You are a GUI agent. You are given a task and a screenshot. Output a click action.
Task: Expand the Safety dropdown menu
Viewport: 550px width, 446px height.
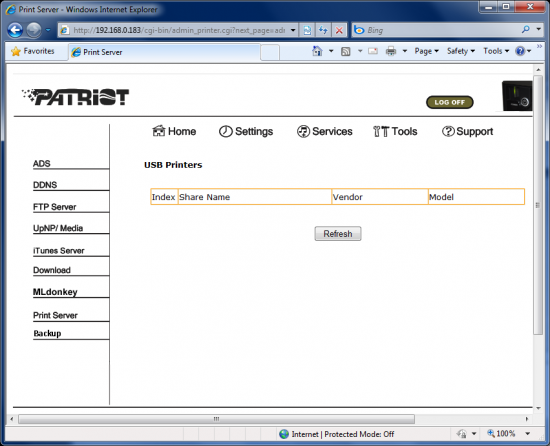pos(461,51)
